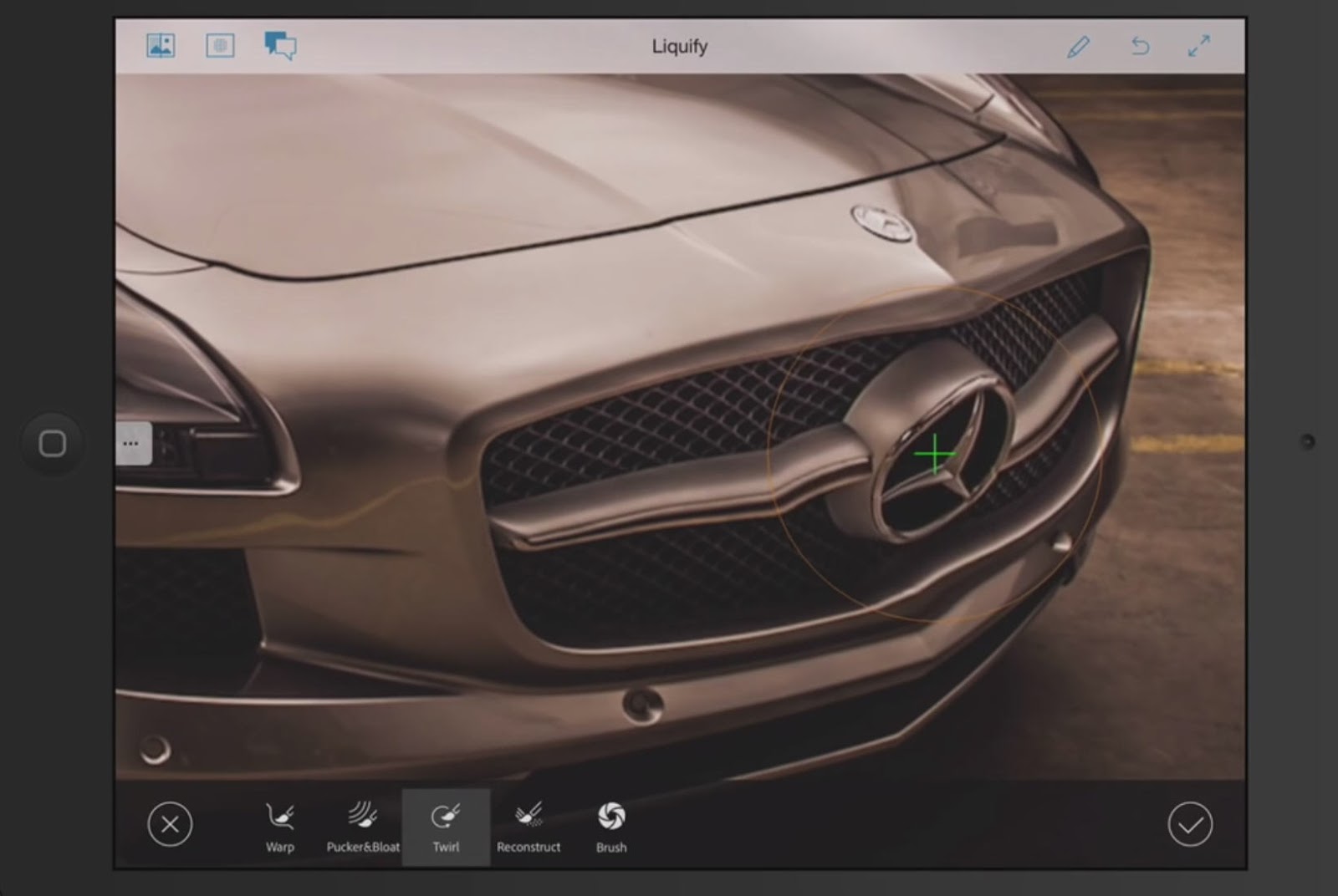The width and height of the screenshot is (1338, 896).
Task: Undo the last liquify stroke
Action: (x=1140, y=45)
